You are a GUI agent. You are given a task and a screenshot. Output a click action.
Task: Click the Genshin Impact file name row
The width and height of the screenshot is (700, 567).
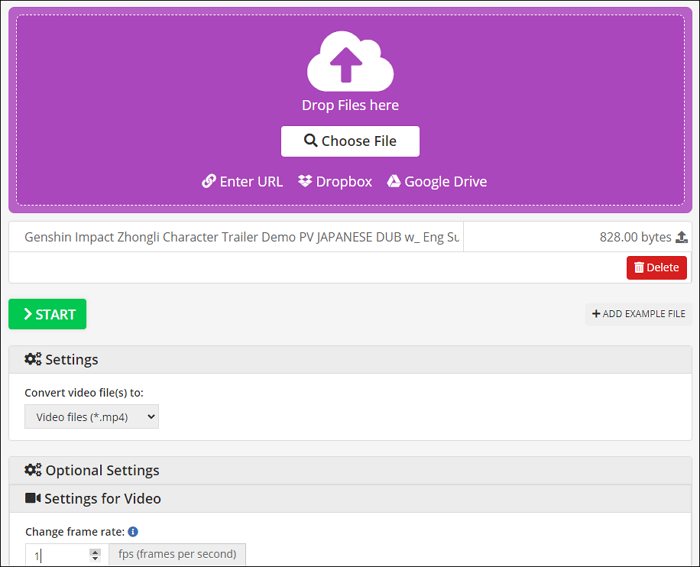[x=241, y=237]
